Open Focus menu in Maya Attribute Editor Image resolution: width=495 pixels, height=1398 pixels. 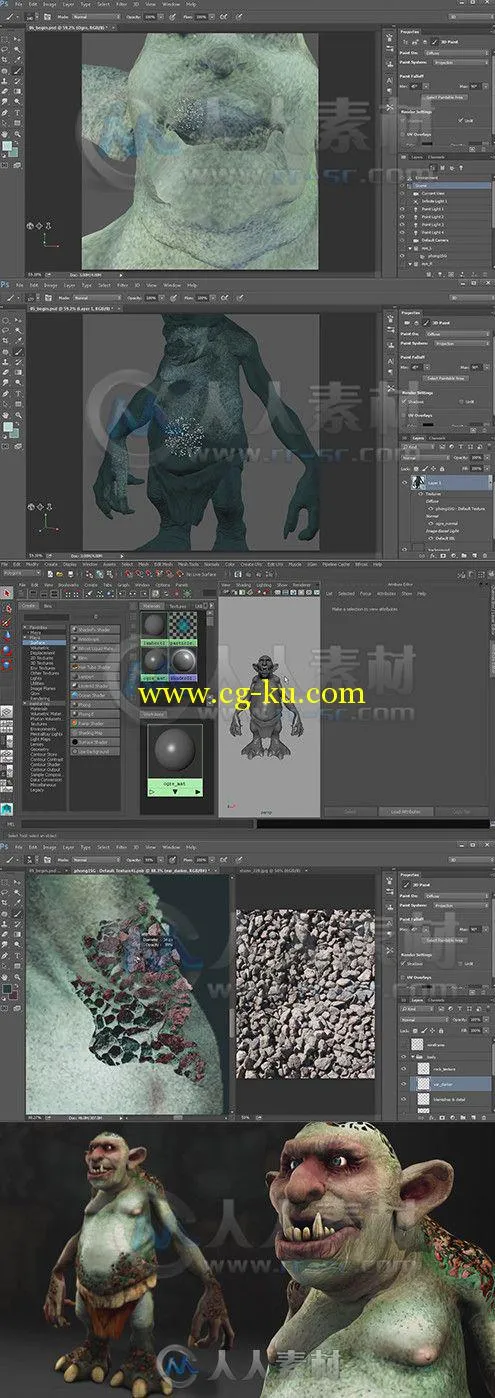(365, 594)
